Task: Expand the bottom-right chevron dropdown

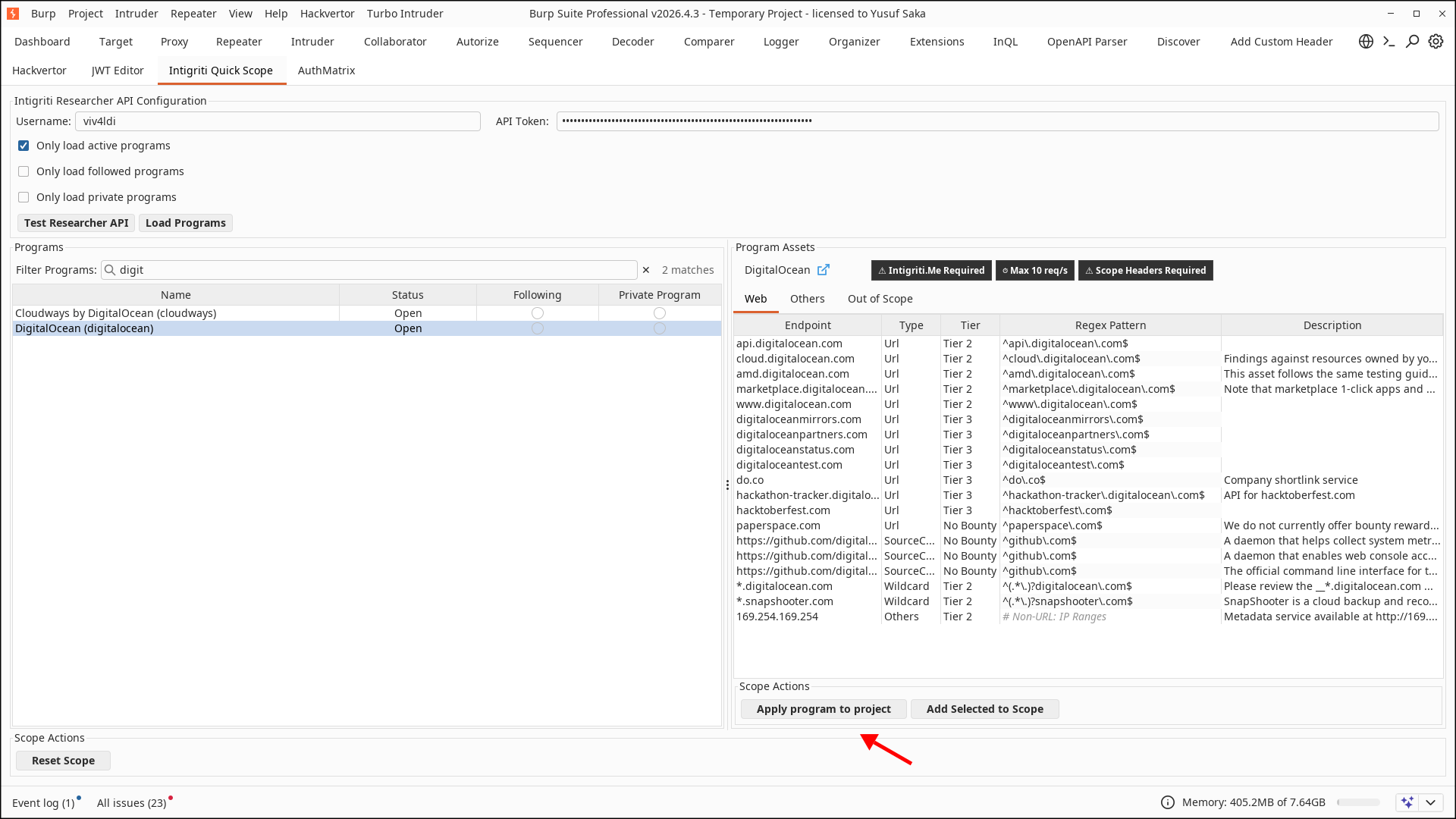Action: click(1430, 802)
